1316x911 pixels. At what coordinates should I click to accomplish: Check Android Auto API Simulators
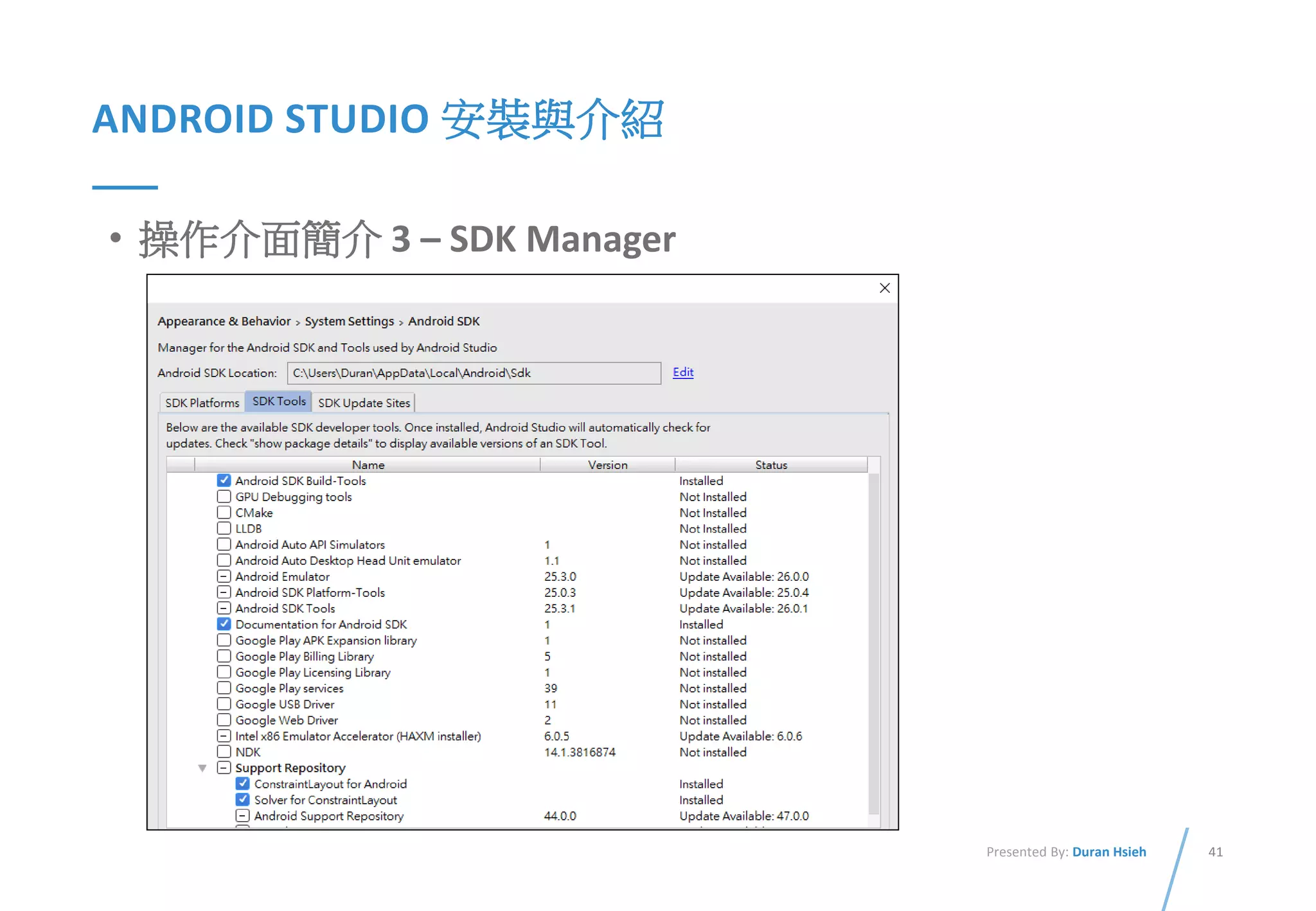click(x=224, y=544)
